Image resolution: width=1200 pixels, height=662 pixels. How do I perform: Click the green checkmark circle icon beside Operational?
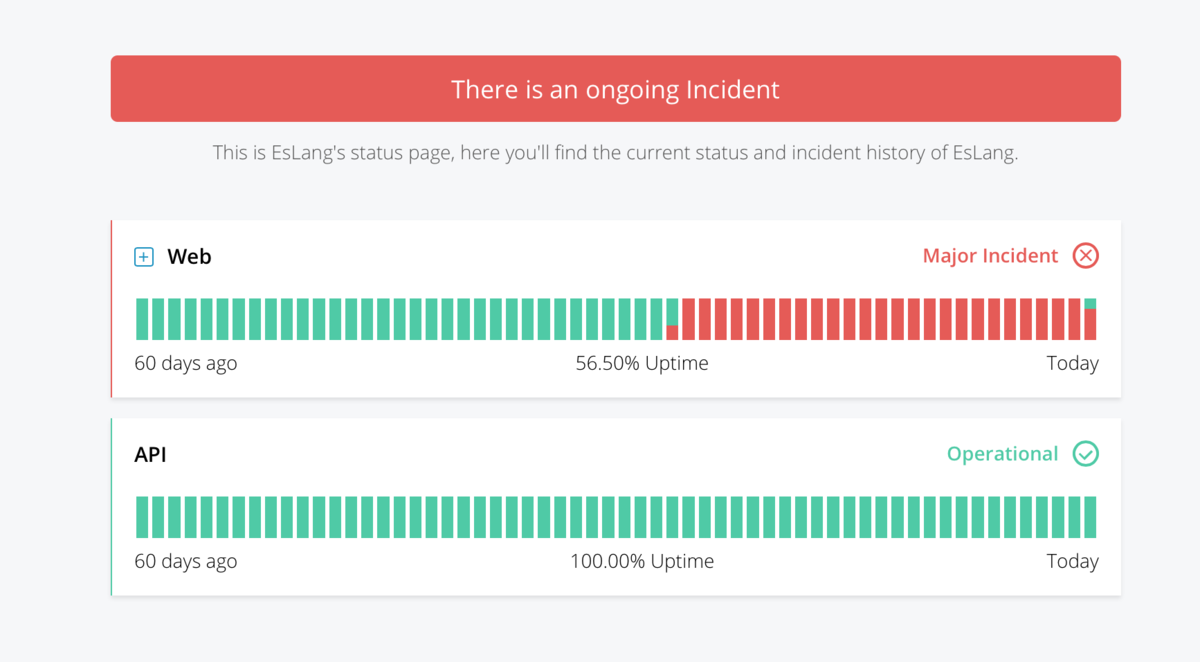[x=1085, y=454]
